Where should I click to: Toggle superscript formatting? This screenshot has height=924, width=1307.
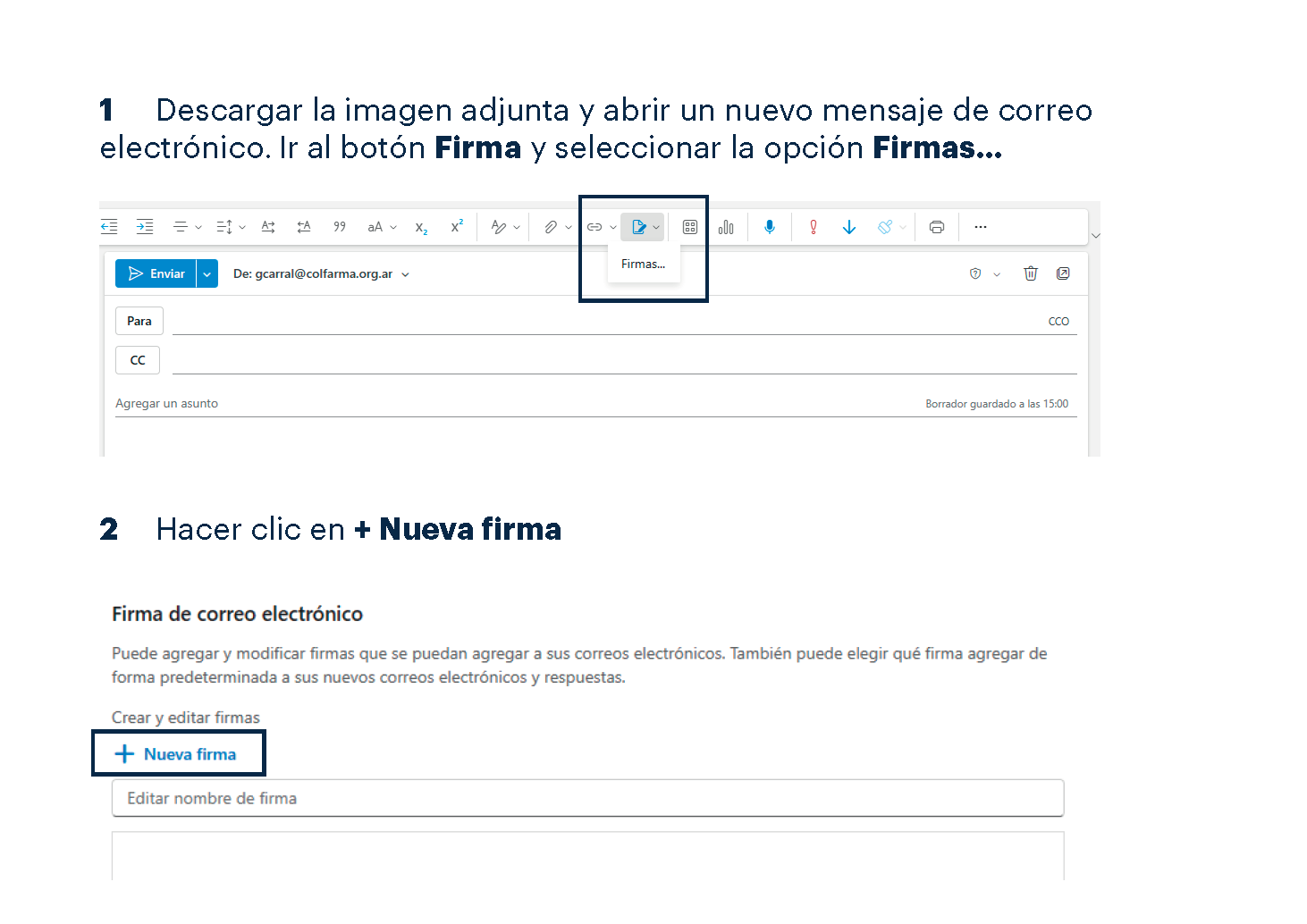coord(457,227)
